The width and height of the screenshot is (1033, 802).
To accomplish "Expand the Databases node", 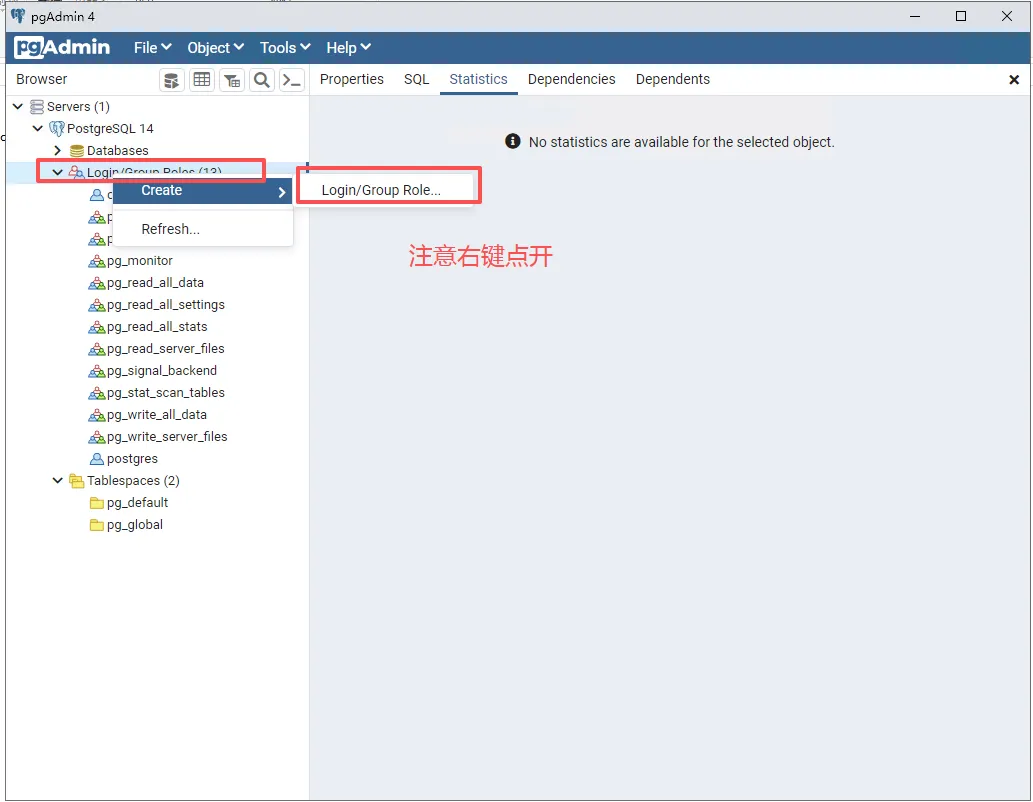I will (57, 151).
